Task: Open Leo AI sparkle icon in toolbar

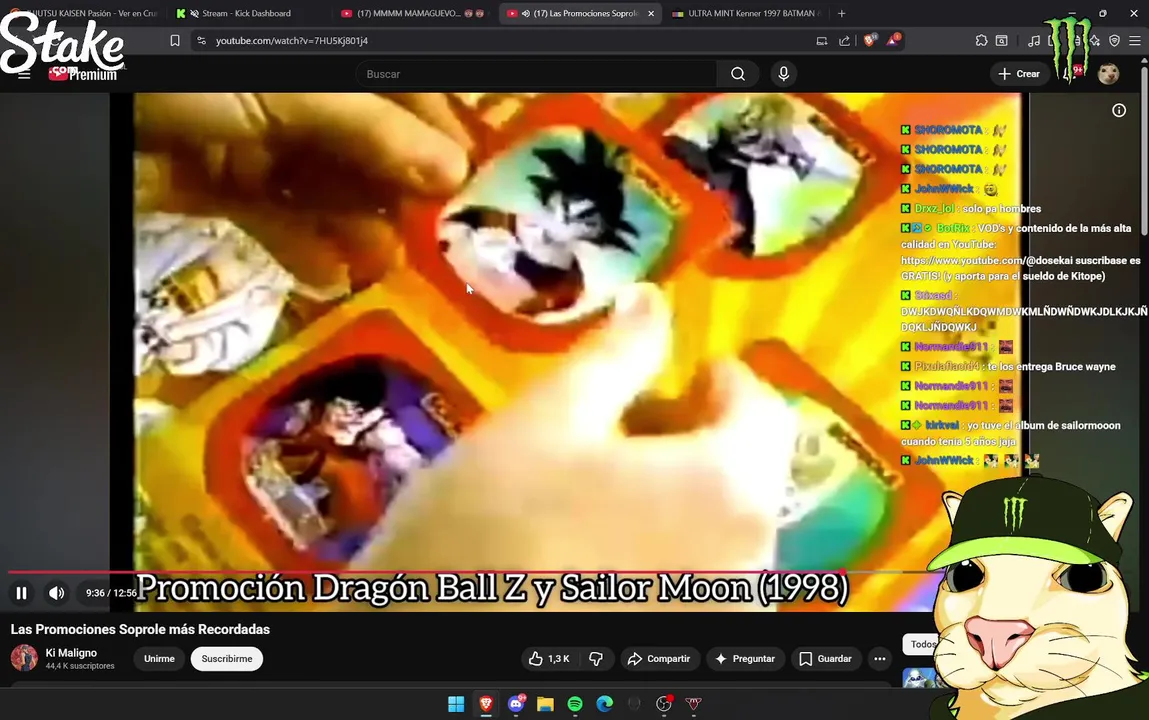Action: click(x=1095, y=41)
